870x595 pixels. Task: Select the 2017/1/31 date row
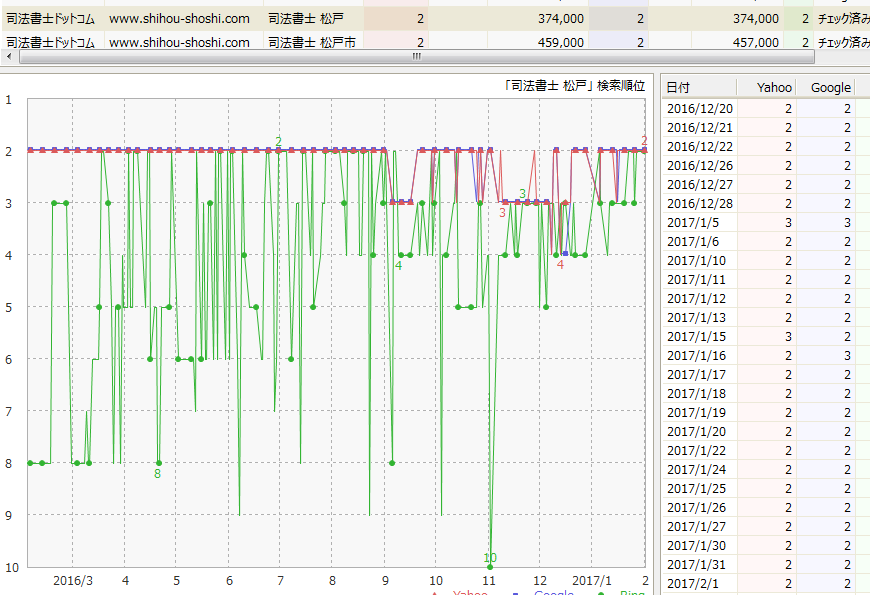(x=766, y=564)
